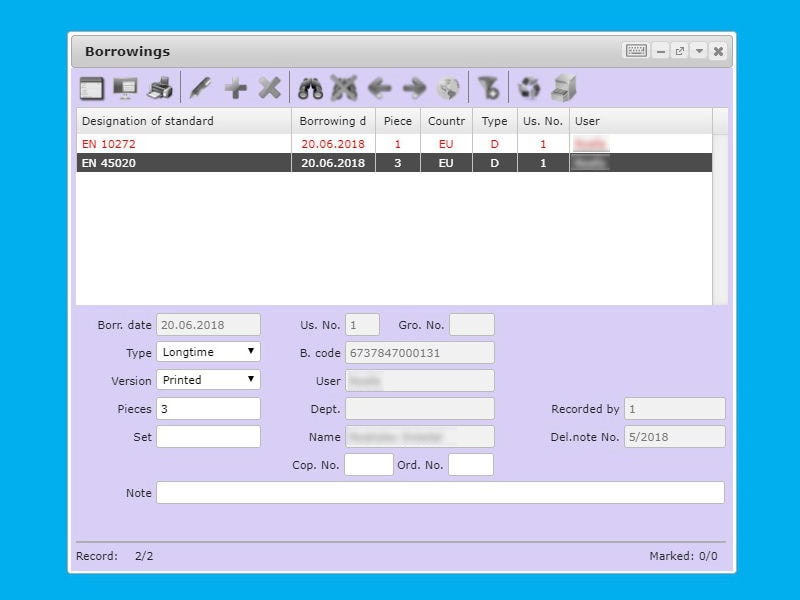The image size is (800, 600).
Task: Click the 'Marked: 0/0' status text
Action: click(x=683, y=556)
